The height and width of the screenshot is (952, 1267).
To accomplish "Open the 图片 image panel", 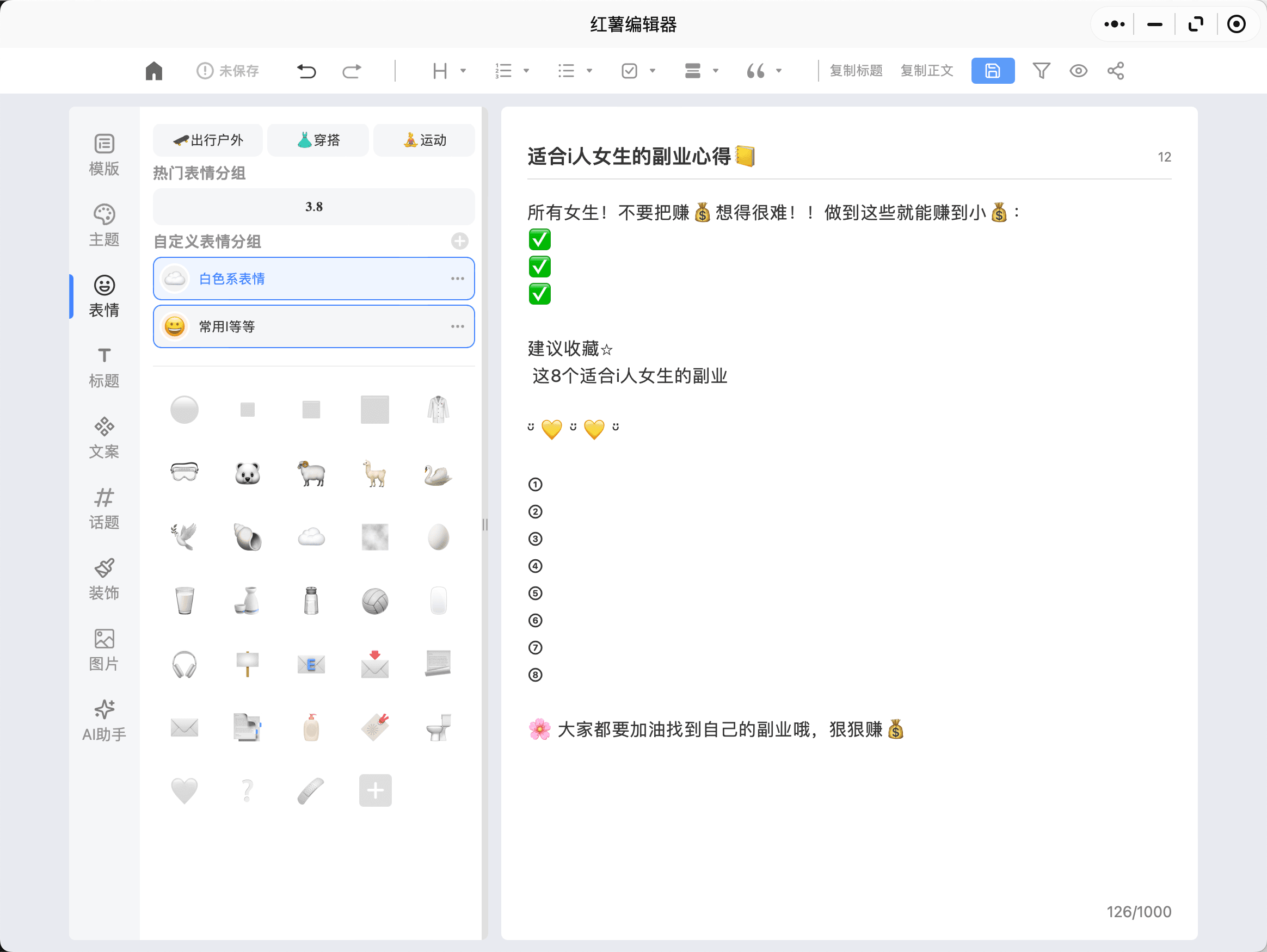I will click(x=103, y=648).
